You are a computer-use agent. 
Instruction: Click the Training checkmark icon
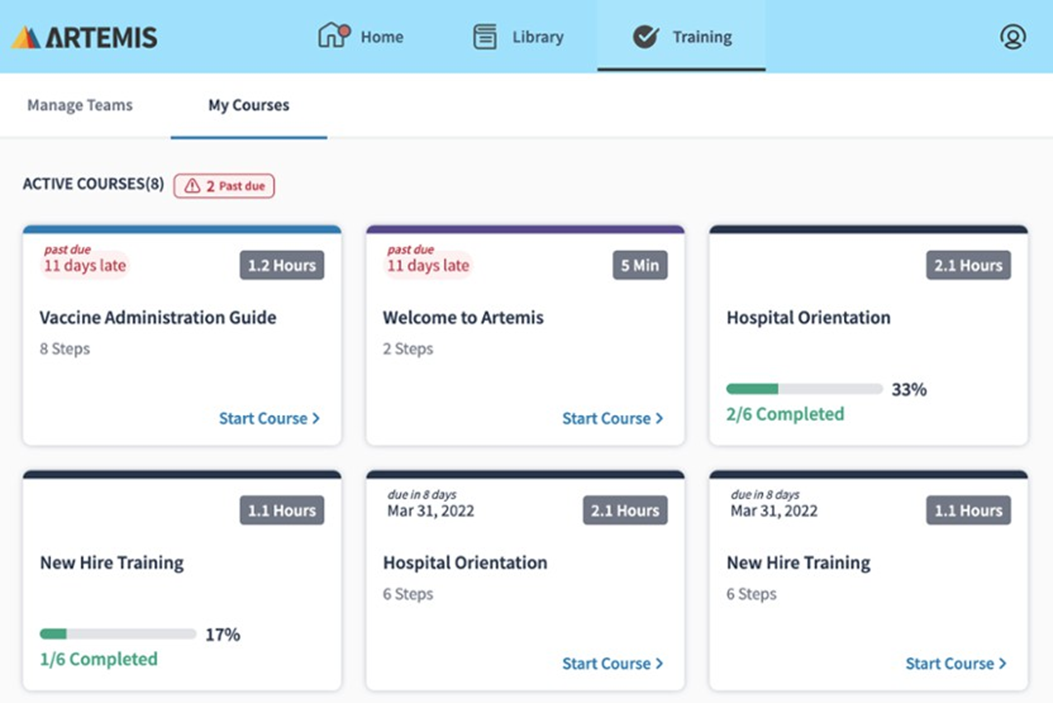(x=645, y=37)
